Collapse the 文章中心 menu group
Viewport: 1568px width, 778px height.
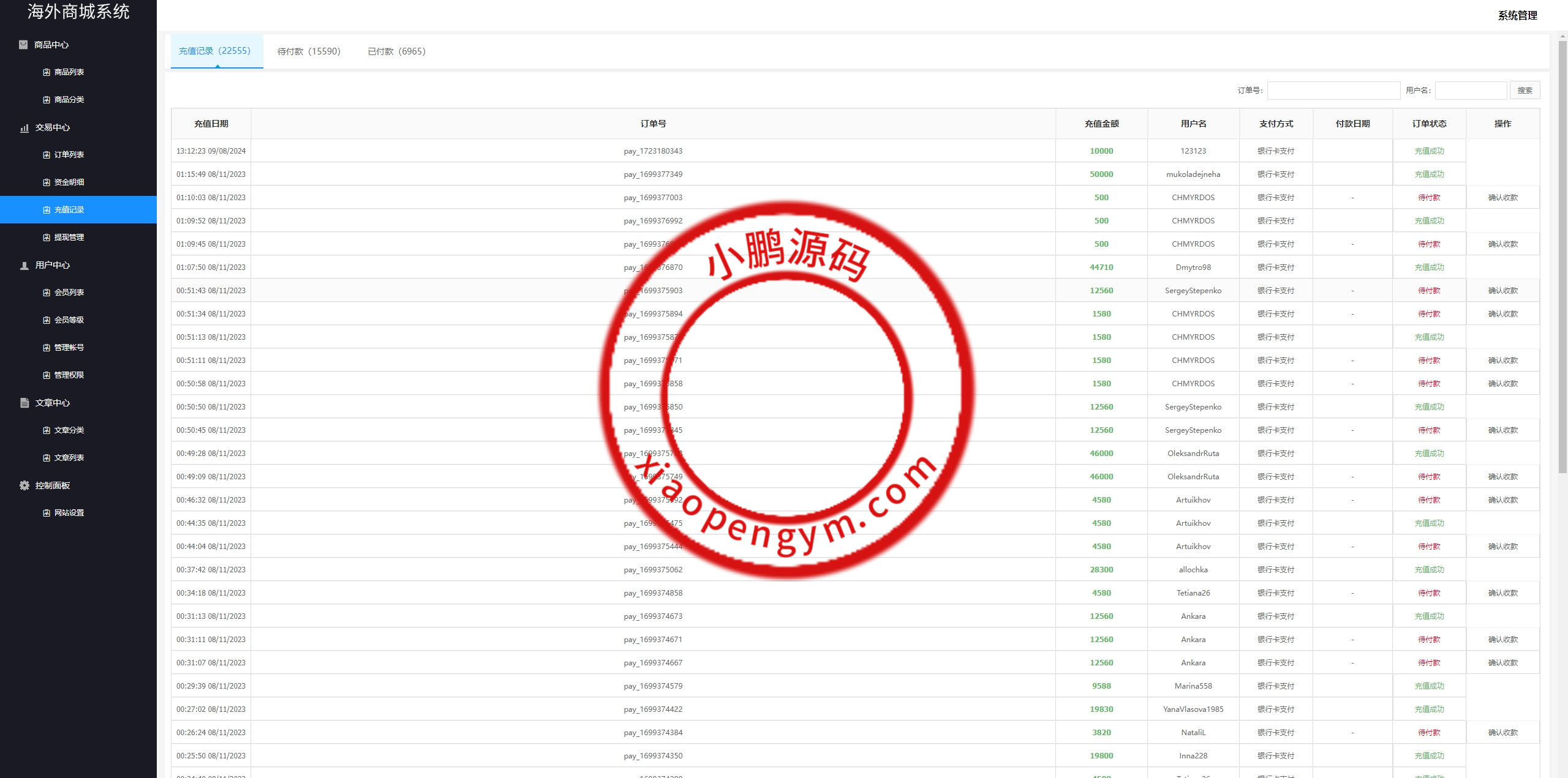point(53,403)
